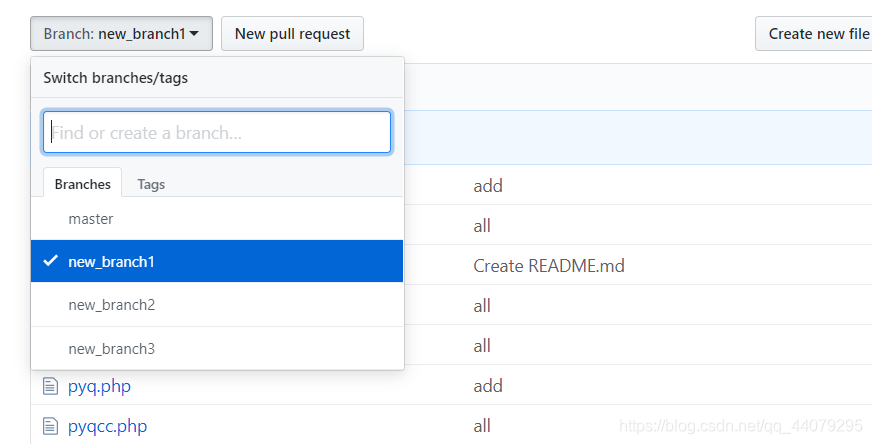Click the file icon next to pyq.php
The height and width of the screenshot is (444, 872).
(x=50, y=386)
